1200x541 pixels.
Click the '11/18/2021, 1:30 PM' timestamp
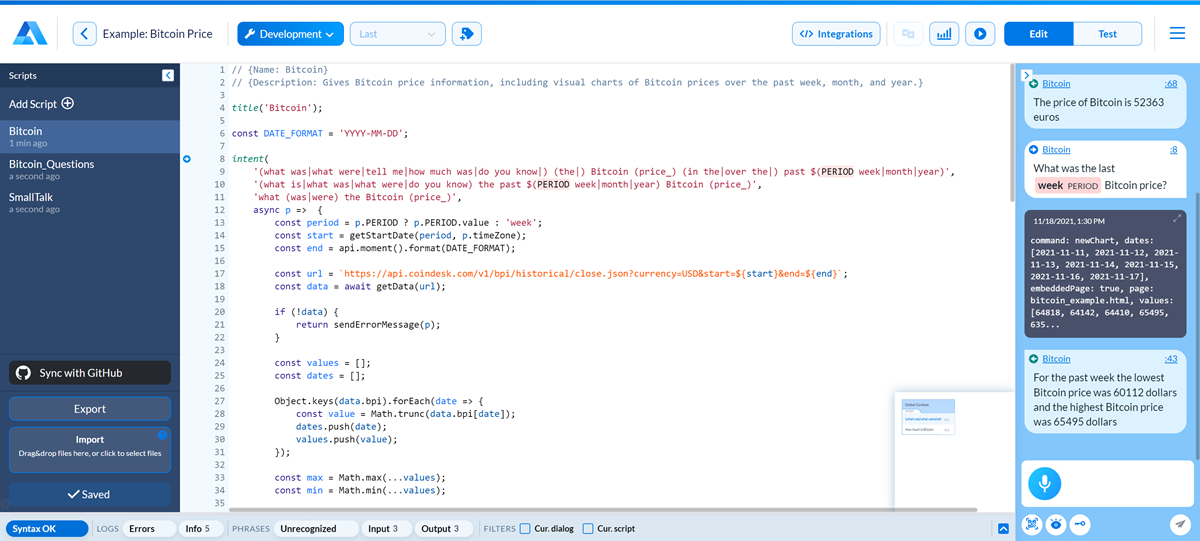(x=1068, y=220)
